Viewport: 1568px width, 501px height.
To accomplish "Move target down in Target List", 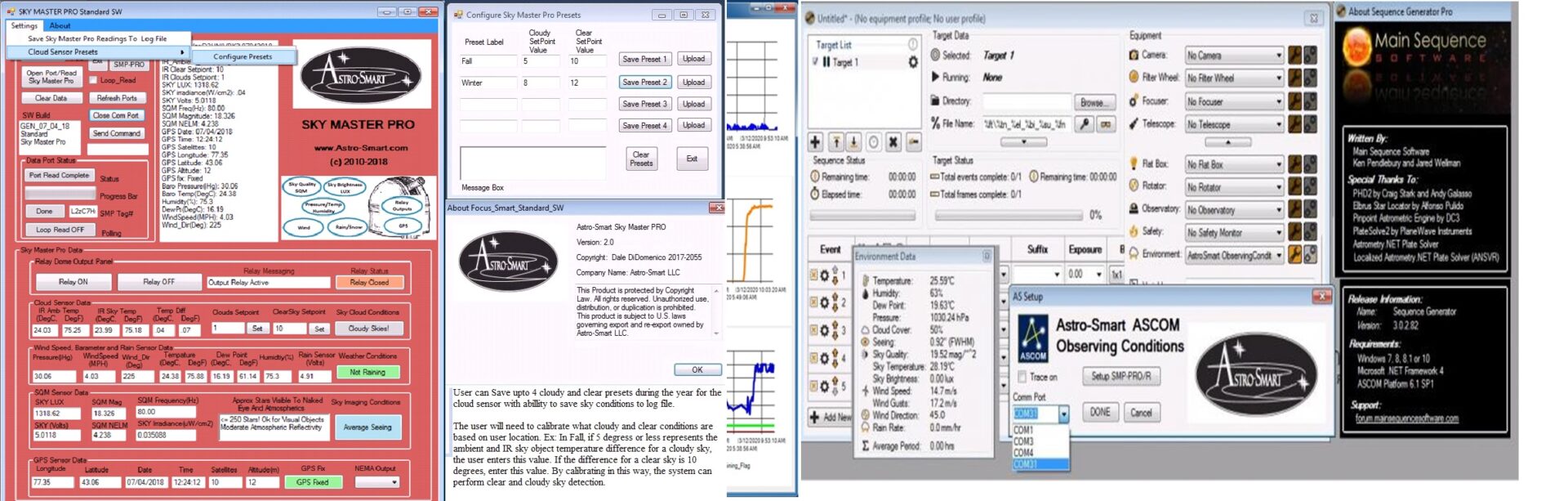I will (x=853, y=142).
